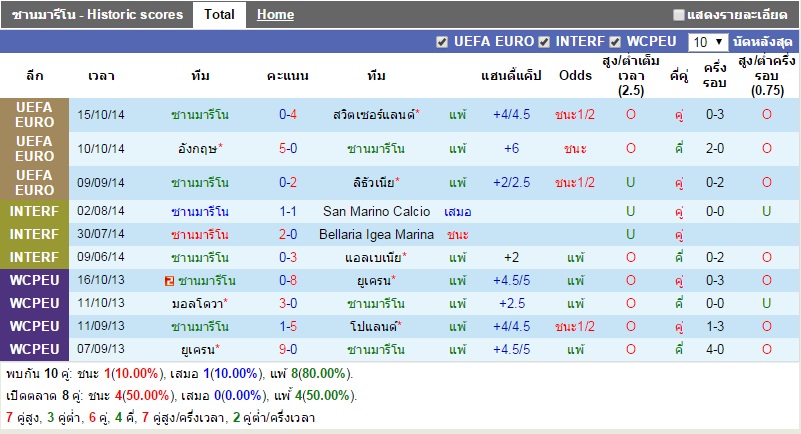The image size is (801, 434).
Task: Click the 9-0 match score
Action: (x=288, y=349)
